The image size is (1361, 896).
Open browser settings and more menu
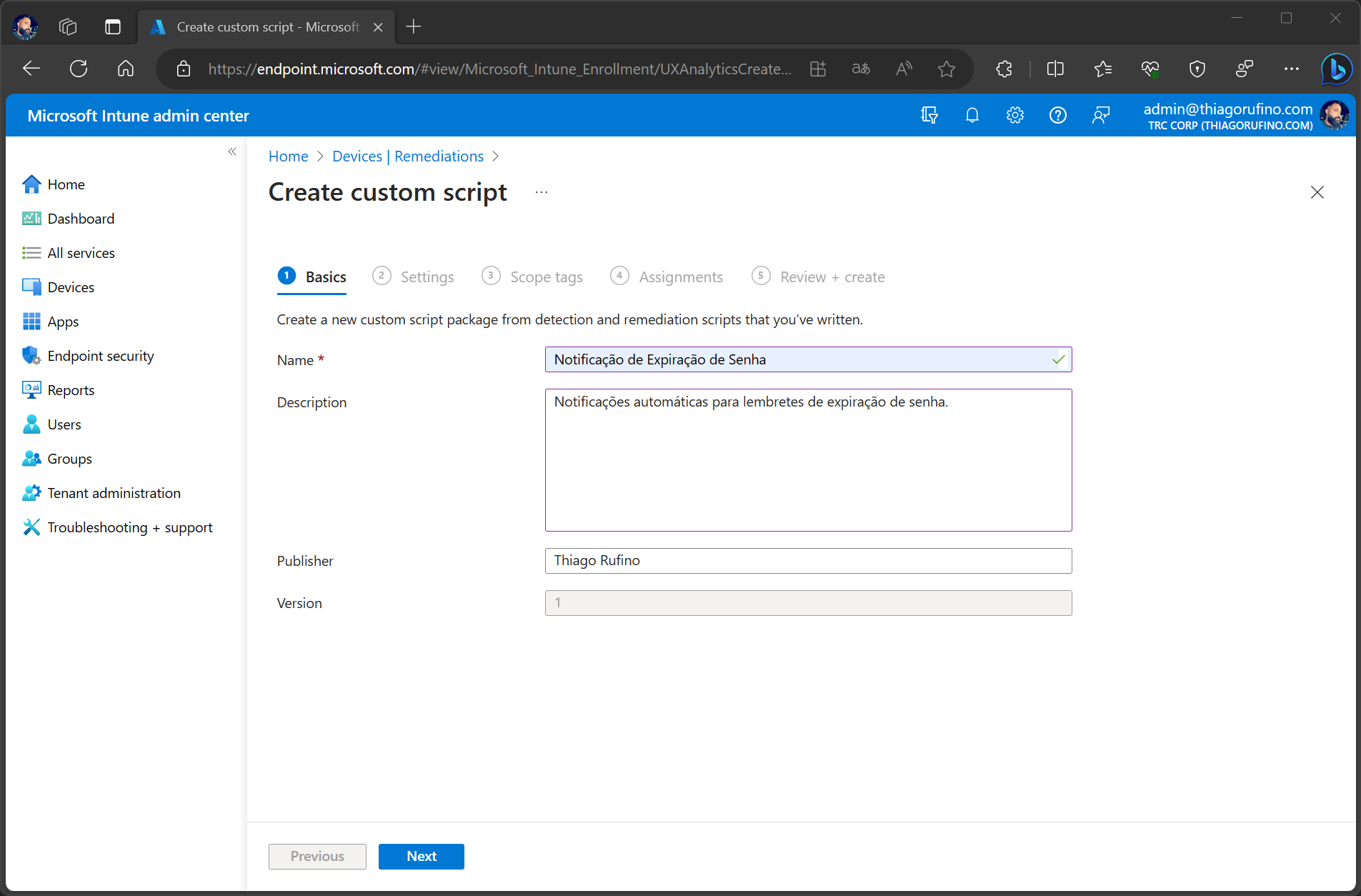1291,69
